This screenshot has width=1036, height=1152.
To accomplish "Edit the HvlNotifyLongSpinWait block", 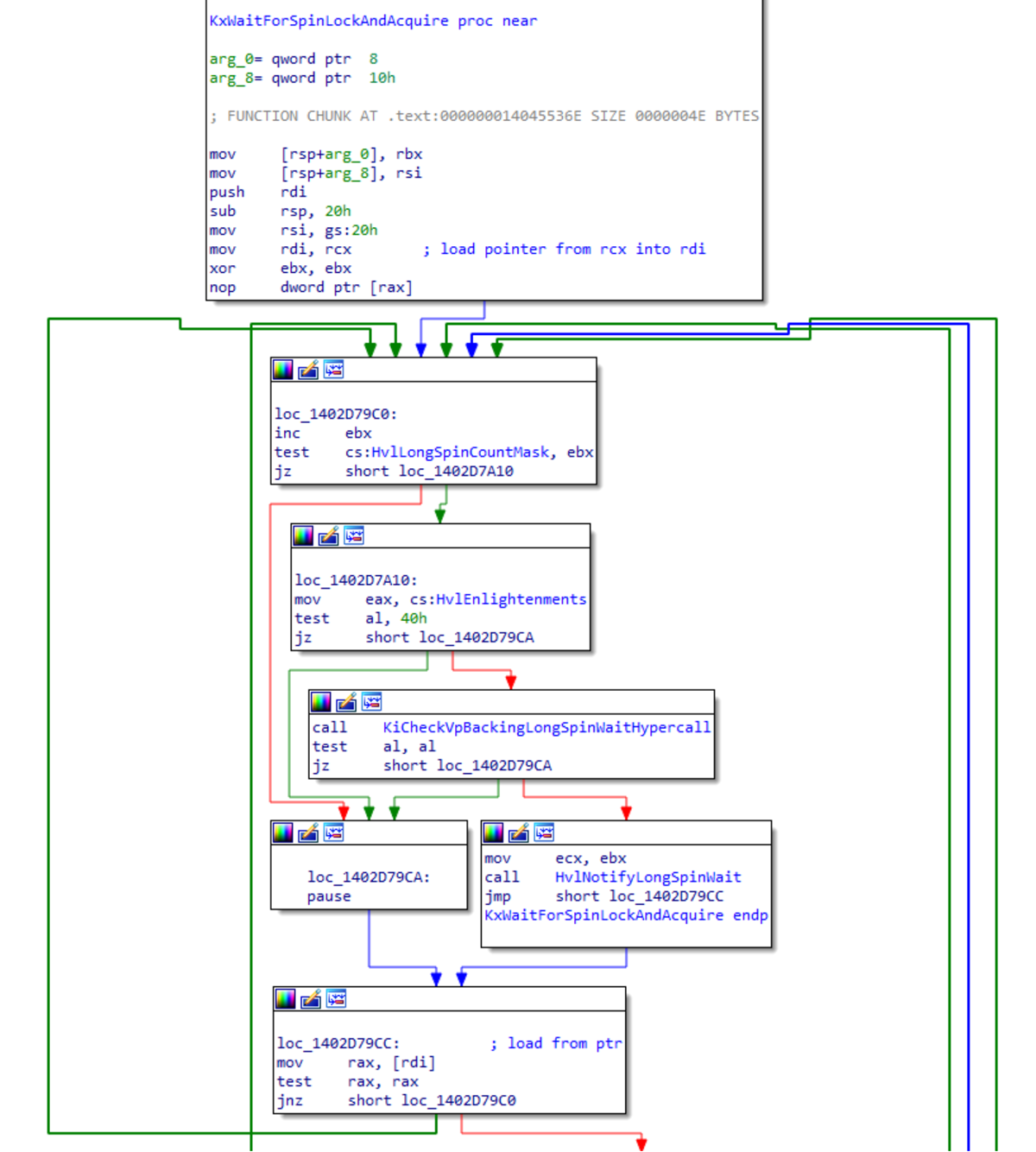I will pos(519,833).
